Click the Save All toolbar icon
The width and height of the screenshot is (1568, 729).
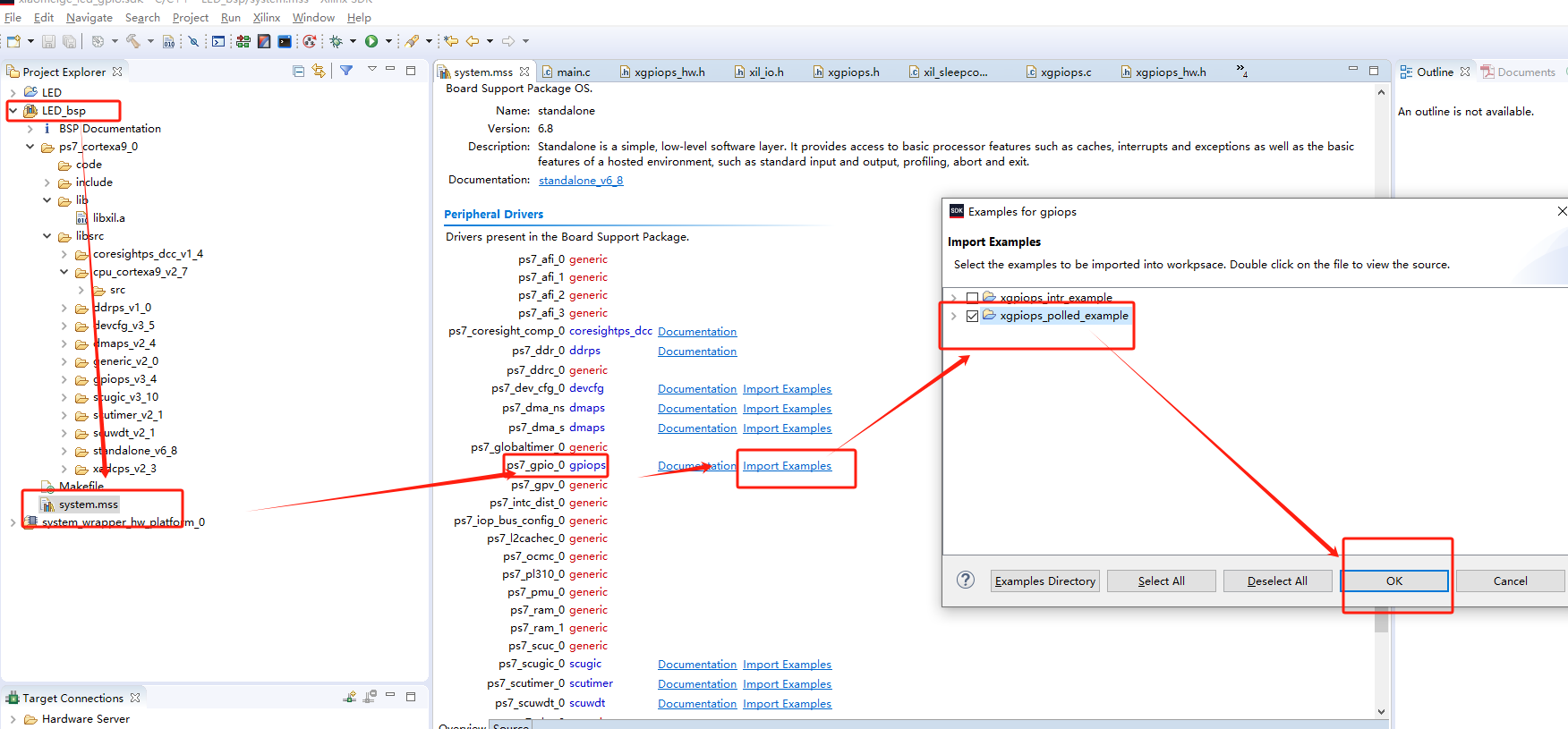69,41
